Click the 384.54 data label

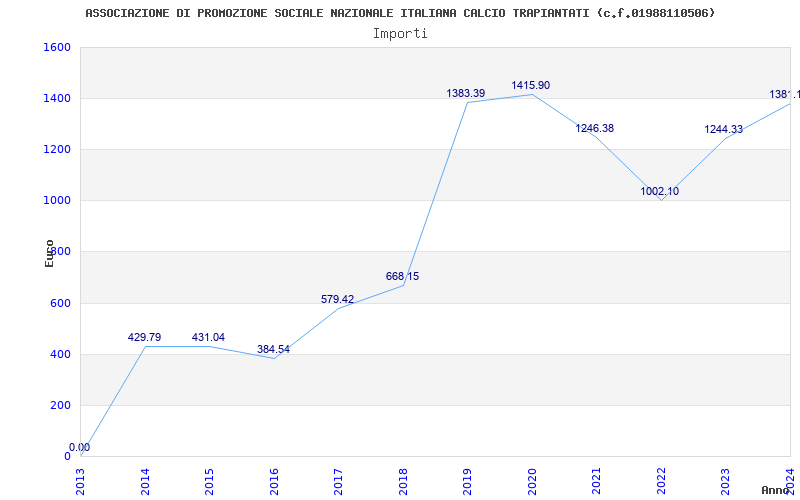tap(273, 350)
